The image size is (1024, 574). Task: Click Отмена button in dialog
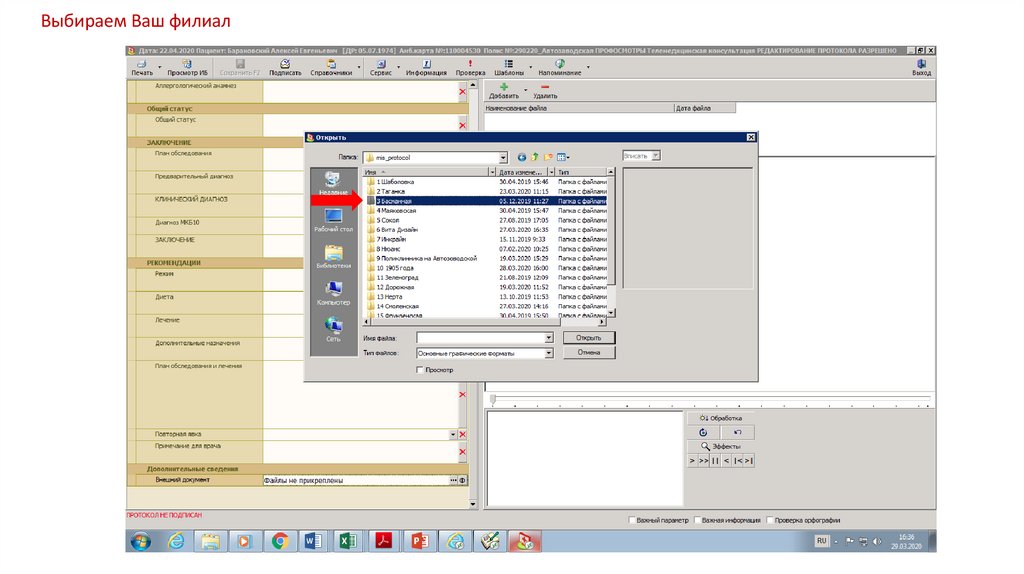588,352
